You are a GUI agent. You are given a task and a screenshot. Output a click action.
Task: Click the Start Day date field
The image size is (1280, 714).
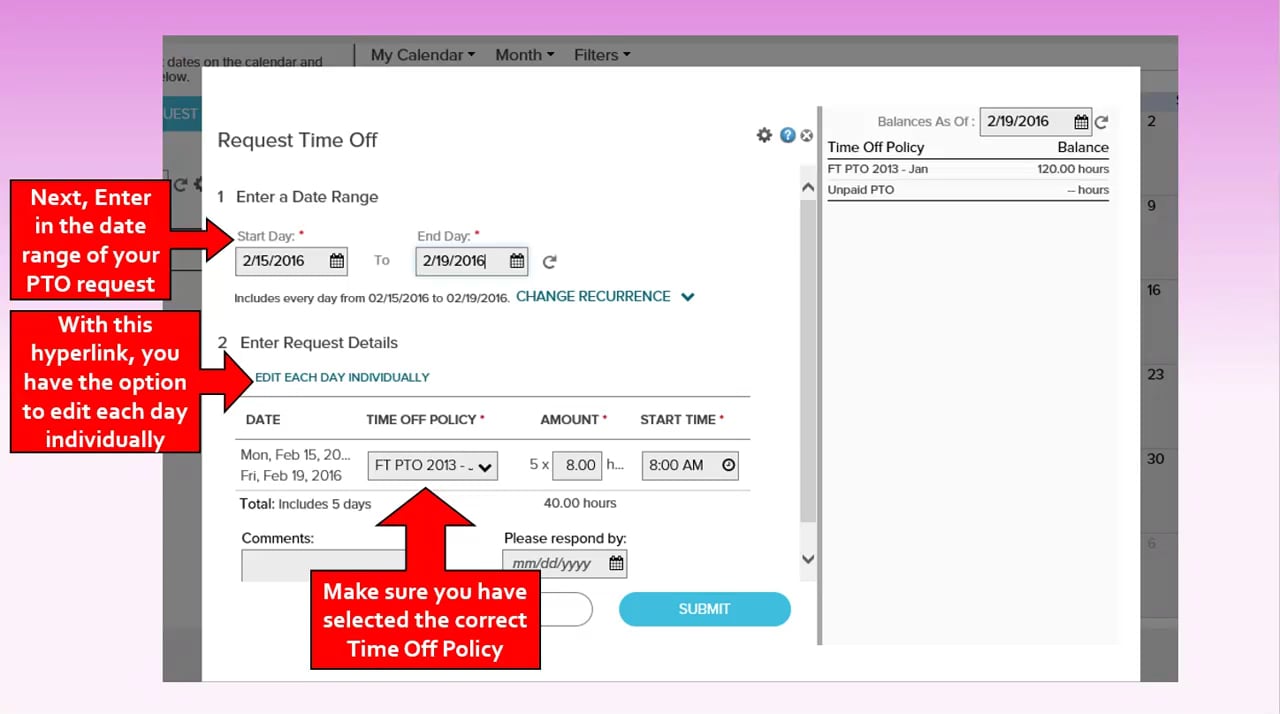pyautogui.click(x=292, y=261)
